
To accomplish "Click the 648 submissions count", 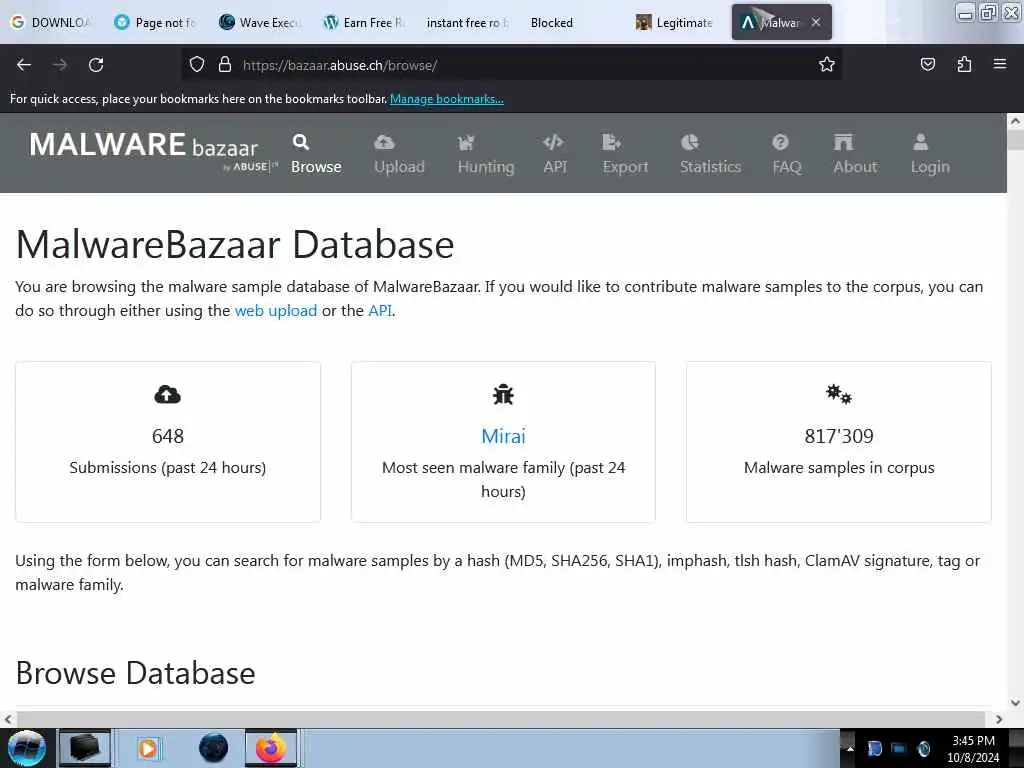I will point(168,436).
